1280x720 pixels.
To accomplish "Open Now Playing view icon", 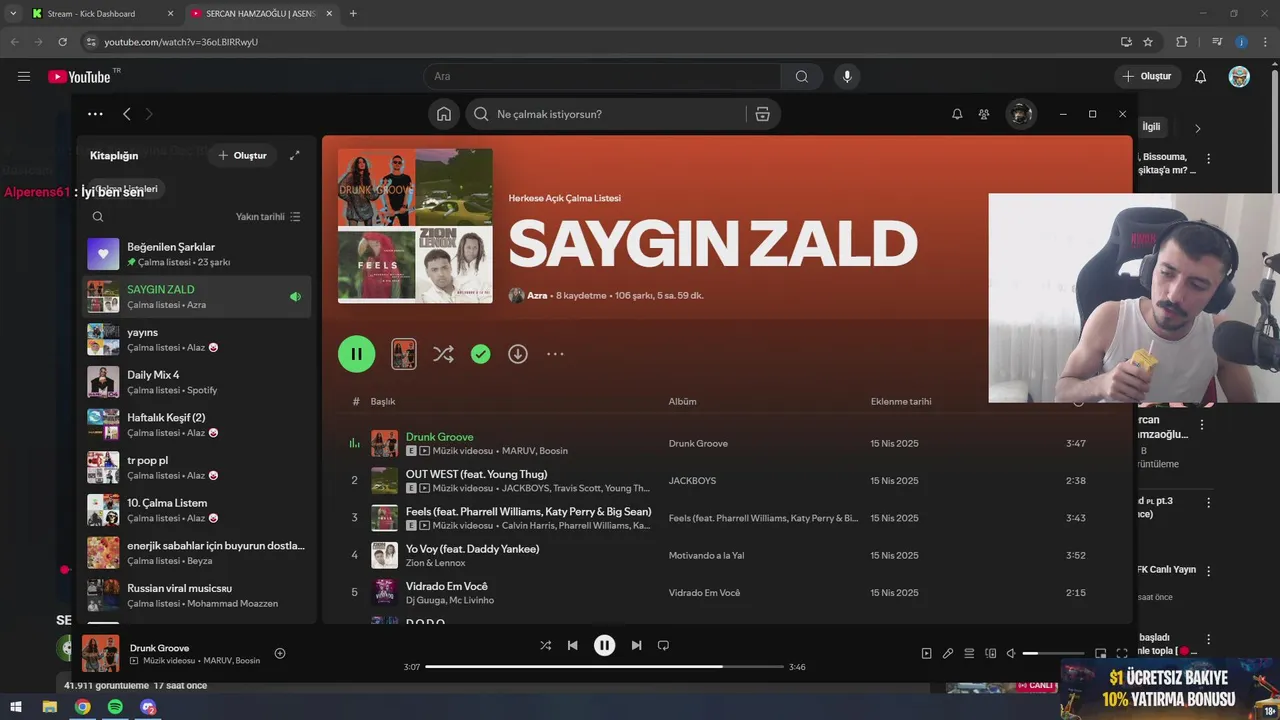I will [926, 653].
